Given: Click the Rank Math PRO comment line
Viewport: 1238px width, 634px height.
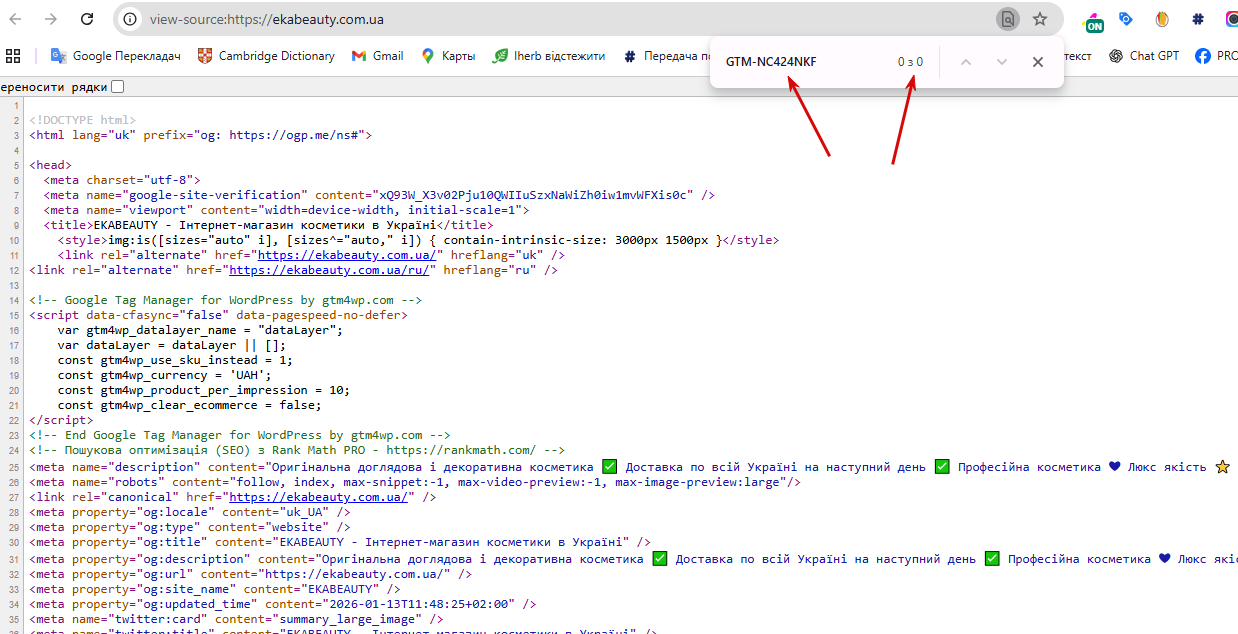Looking at the screenshot, I should pos(297,451).
